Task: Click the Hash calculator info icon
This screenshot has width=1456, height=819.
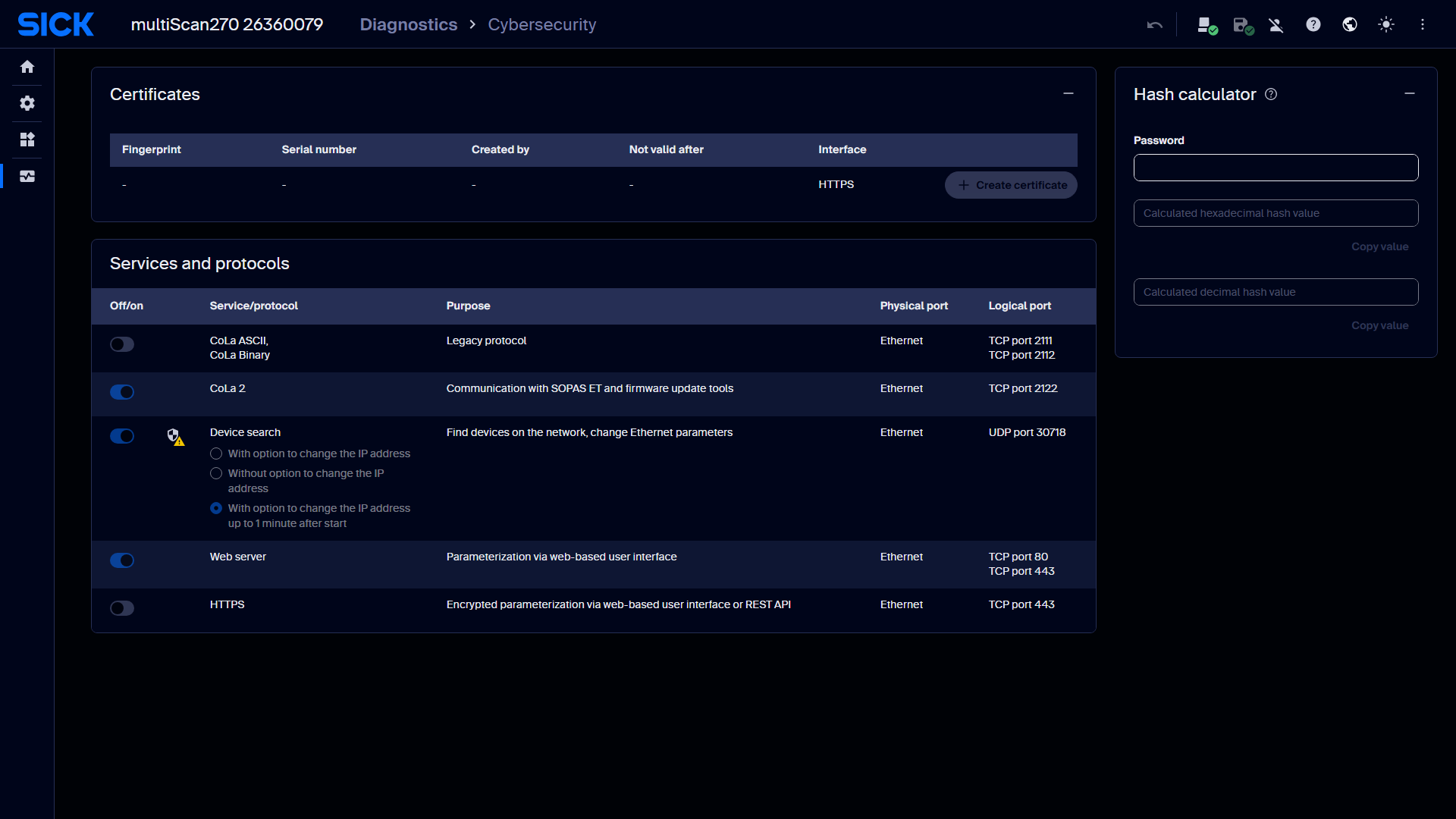Action: coord(1271,94)
